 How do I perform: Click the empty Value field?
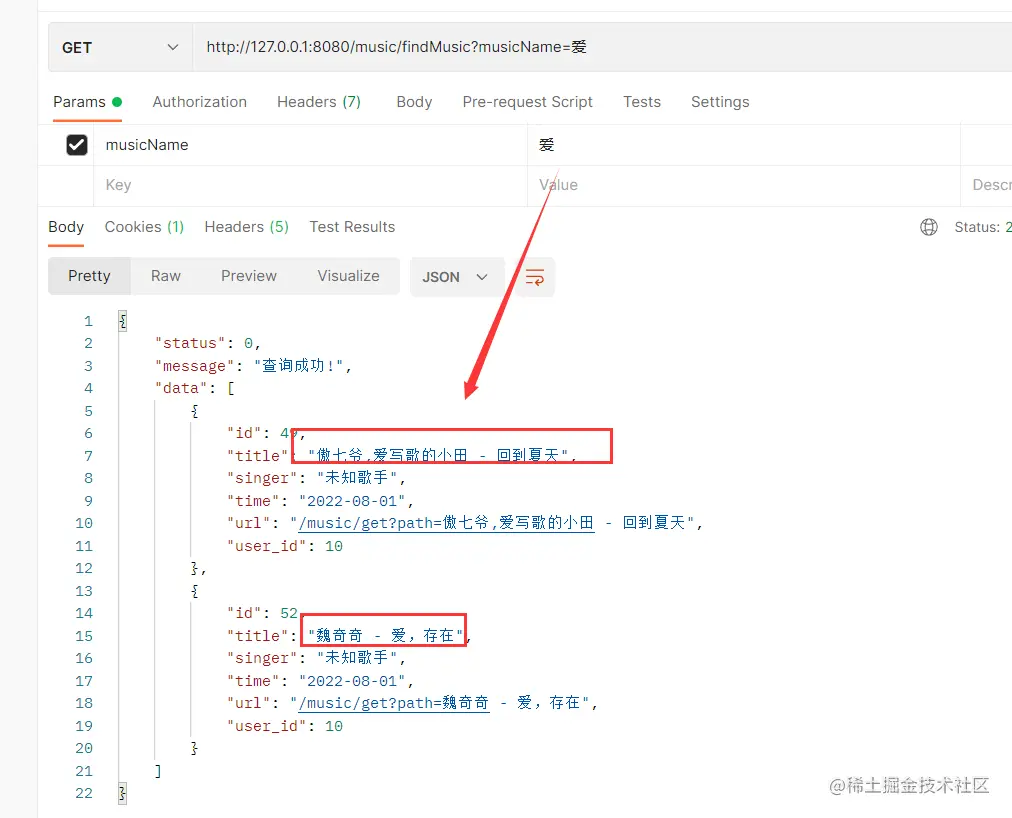[x=744, y=185]
